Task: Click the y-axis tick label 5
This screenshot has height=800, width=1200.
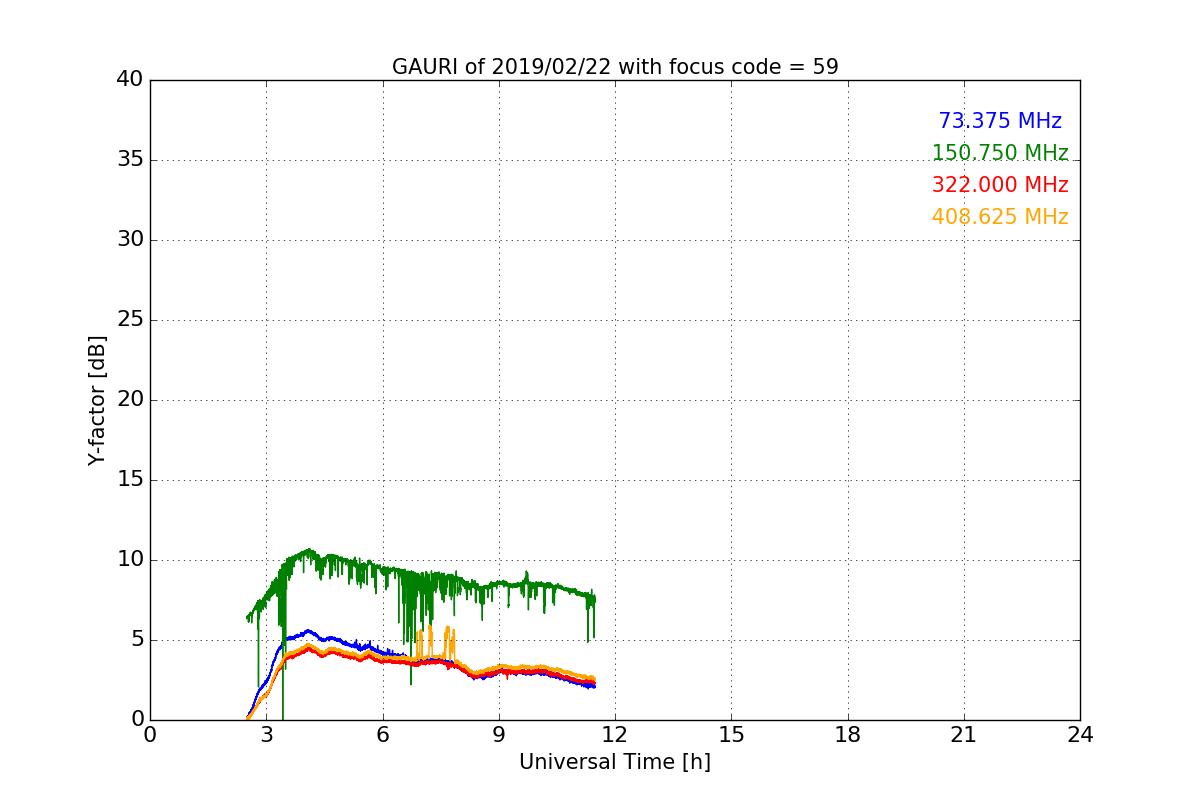Action: pyautogui.click(x=137, y=640)
